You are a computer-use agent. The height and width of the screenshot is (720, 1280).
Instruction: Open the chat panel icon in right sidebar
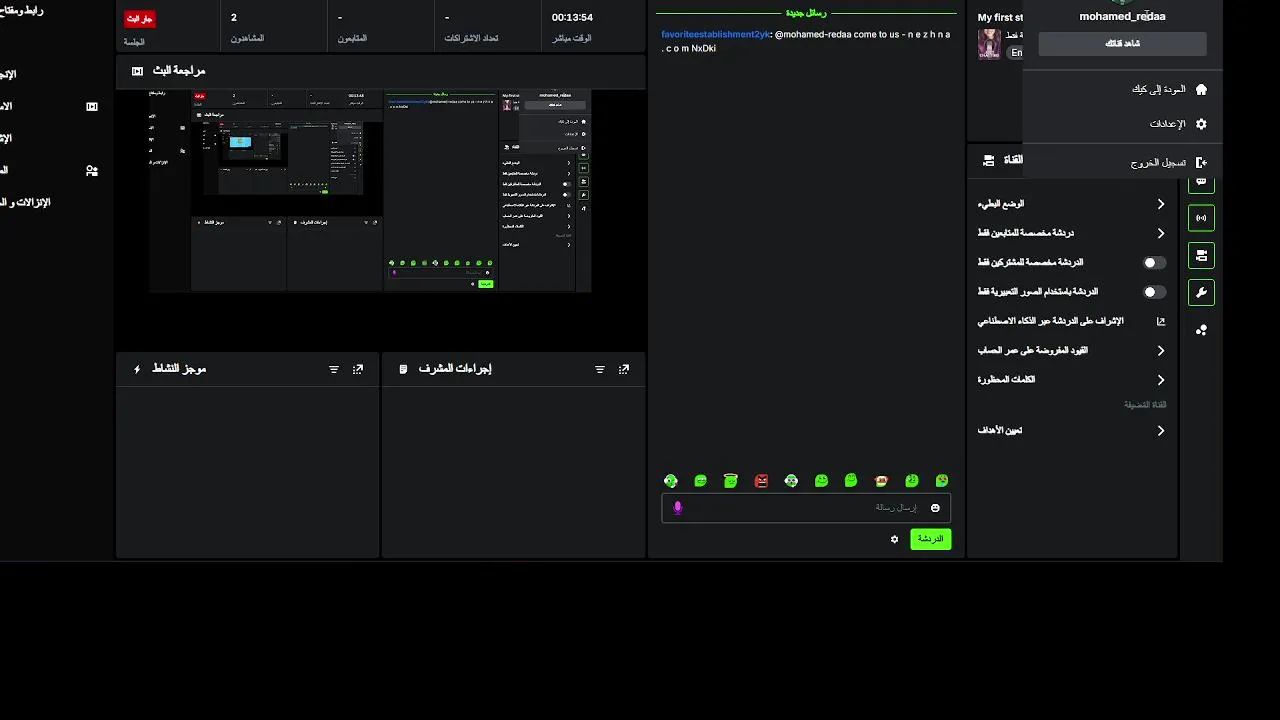pyautogui.click(x=1201, y=182)
